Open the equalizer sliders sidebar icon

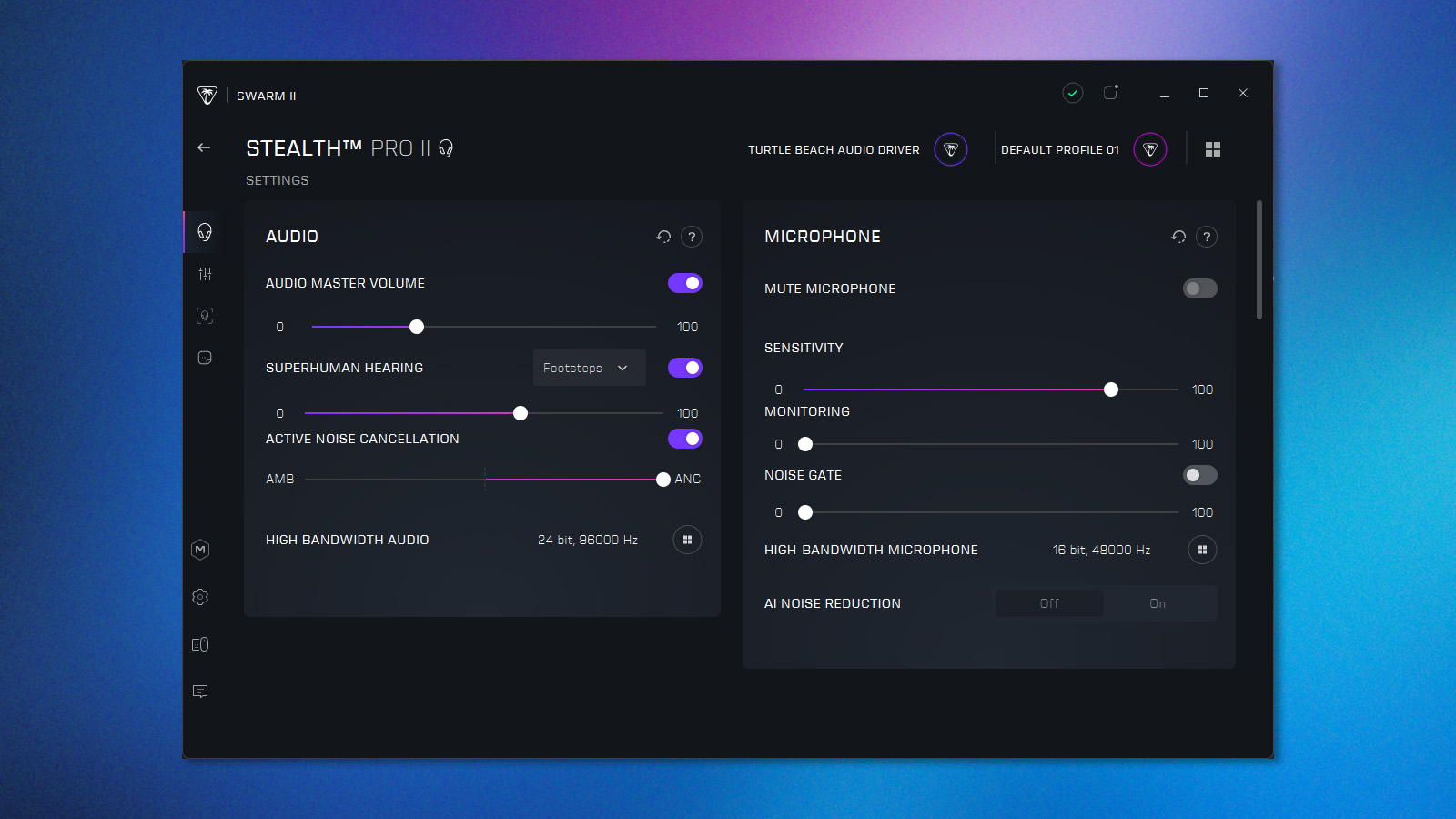click(x=205, y=274)
